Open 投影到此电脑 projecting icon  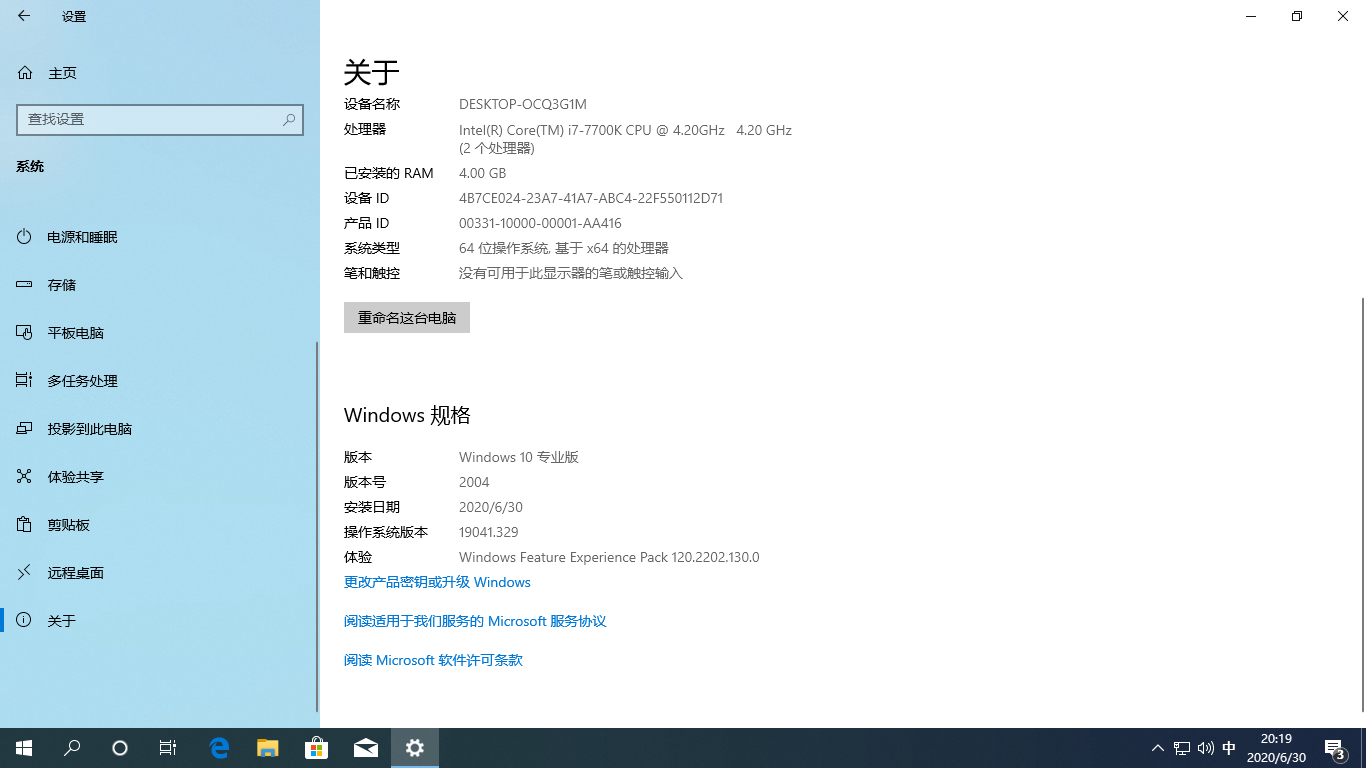point(25,429)
